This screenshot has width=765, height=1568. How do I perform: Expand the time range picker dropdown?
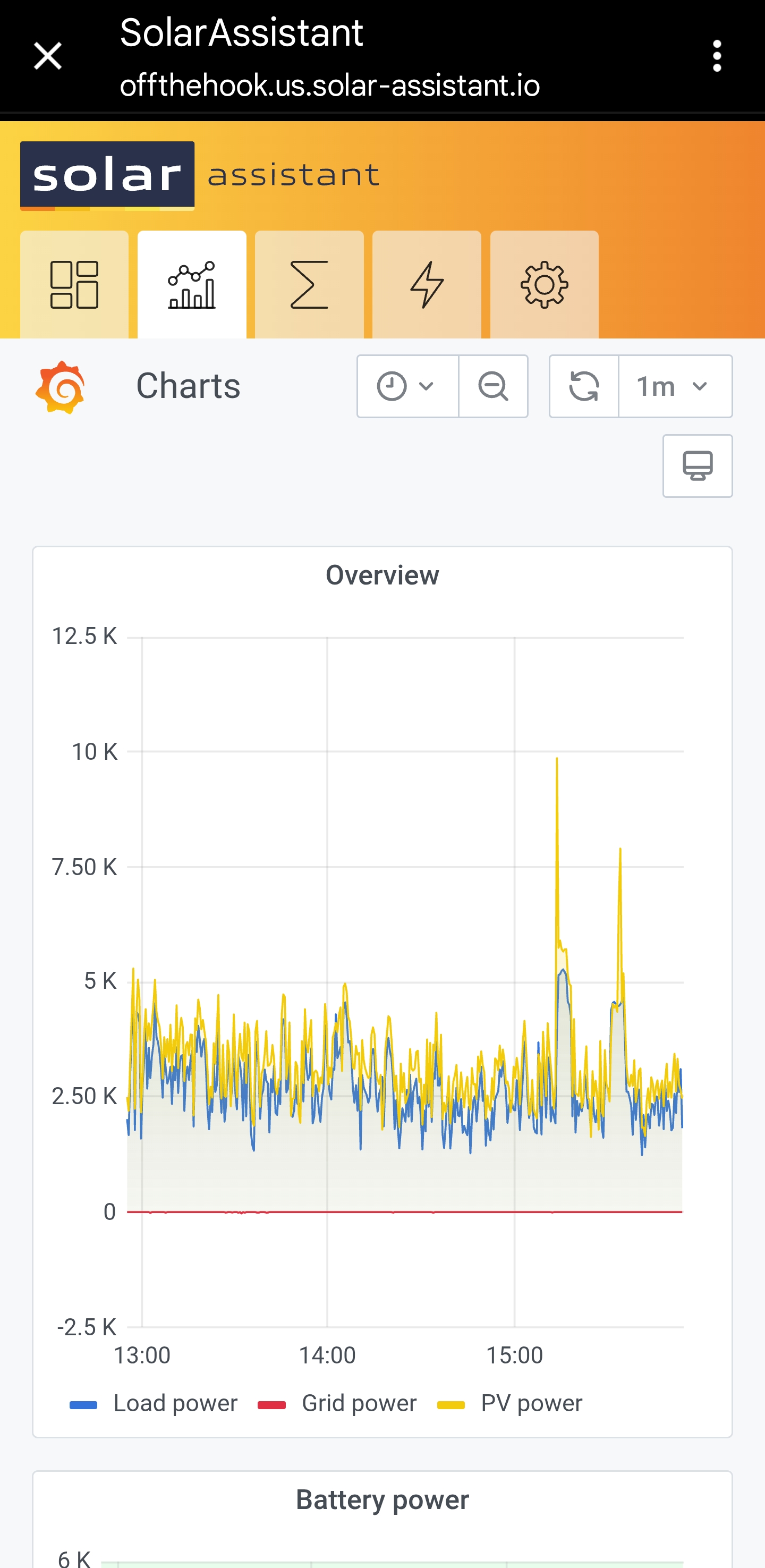407,386
